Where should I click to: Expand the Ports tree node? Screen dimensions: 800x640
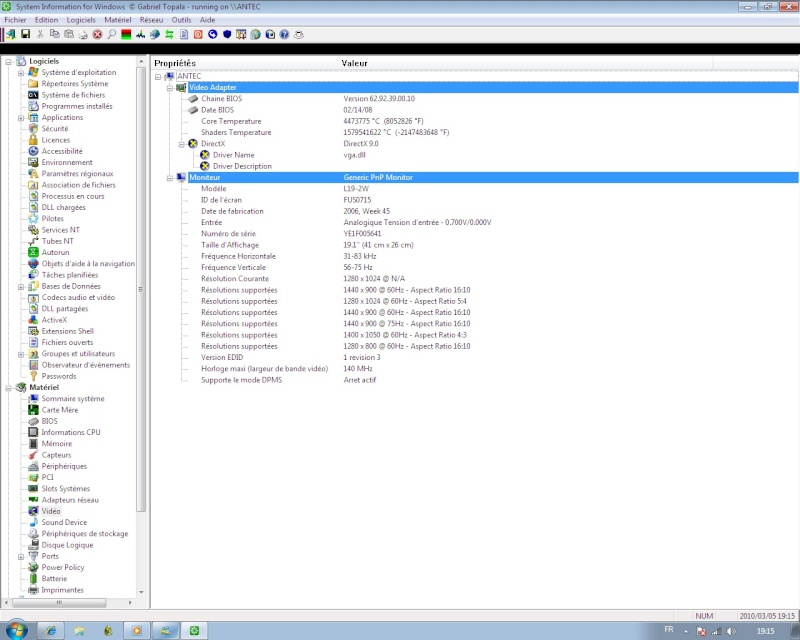21,557
